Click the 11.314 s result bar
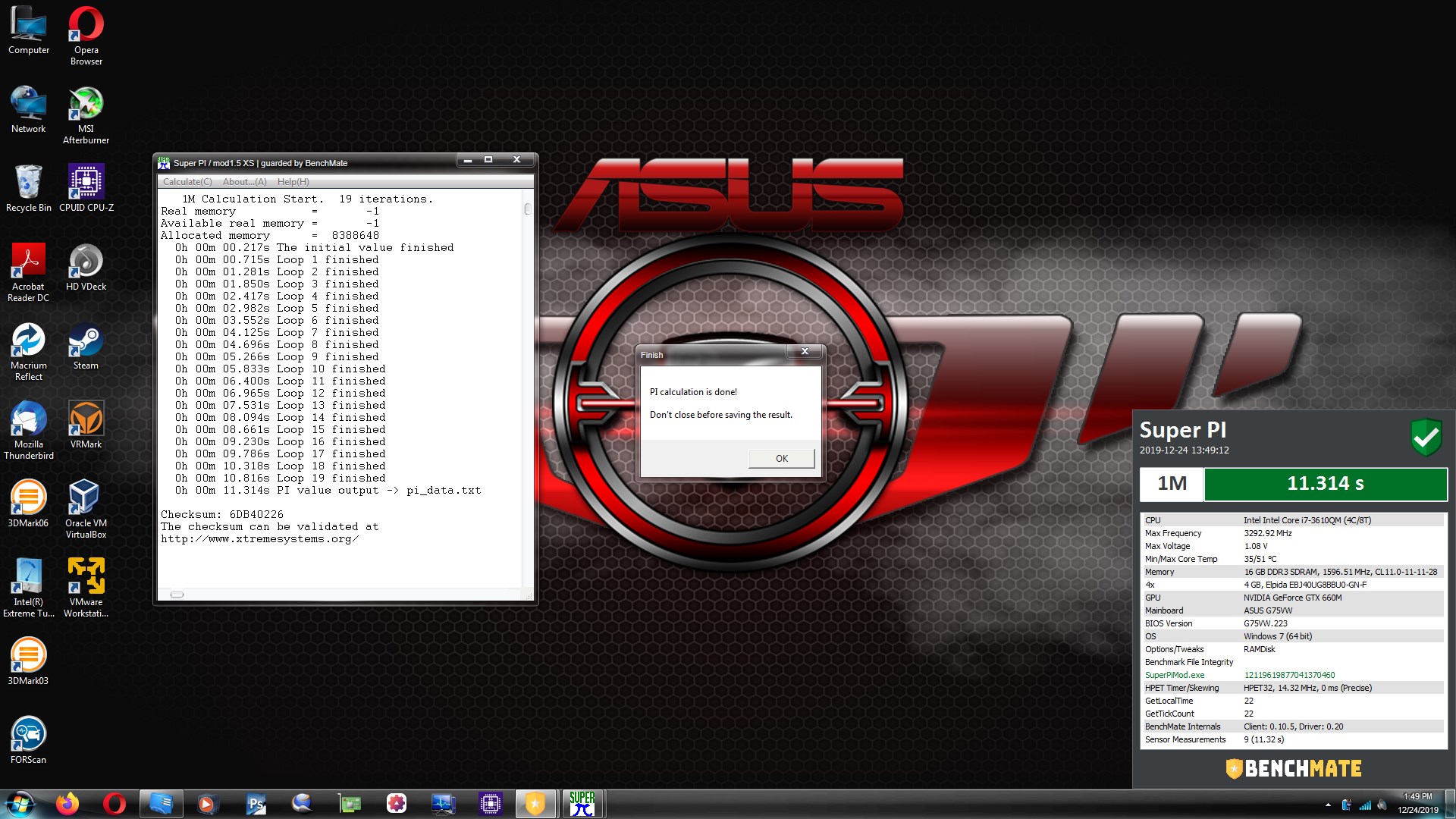The height and width of the screenshot is (819, 1456). [1325, 484]
